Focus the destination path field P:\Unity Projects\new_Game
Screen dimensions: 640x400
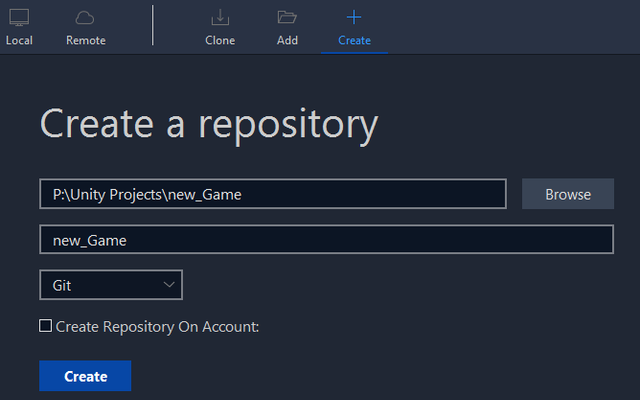click(273, 194)
